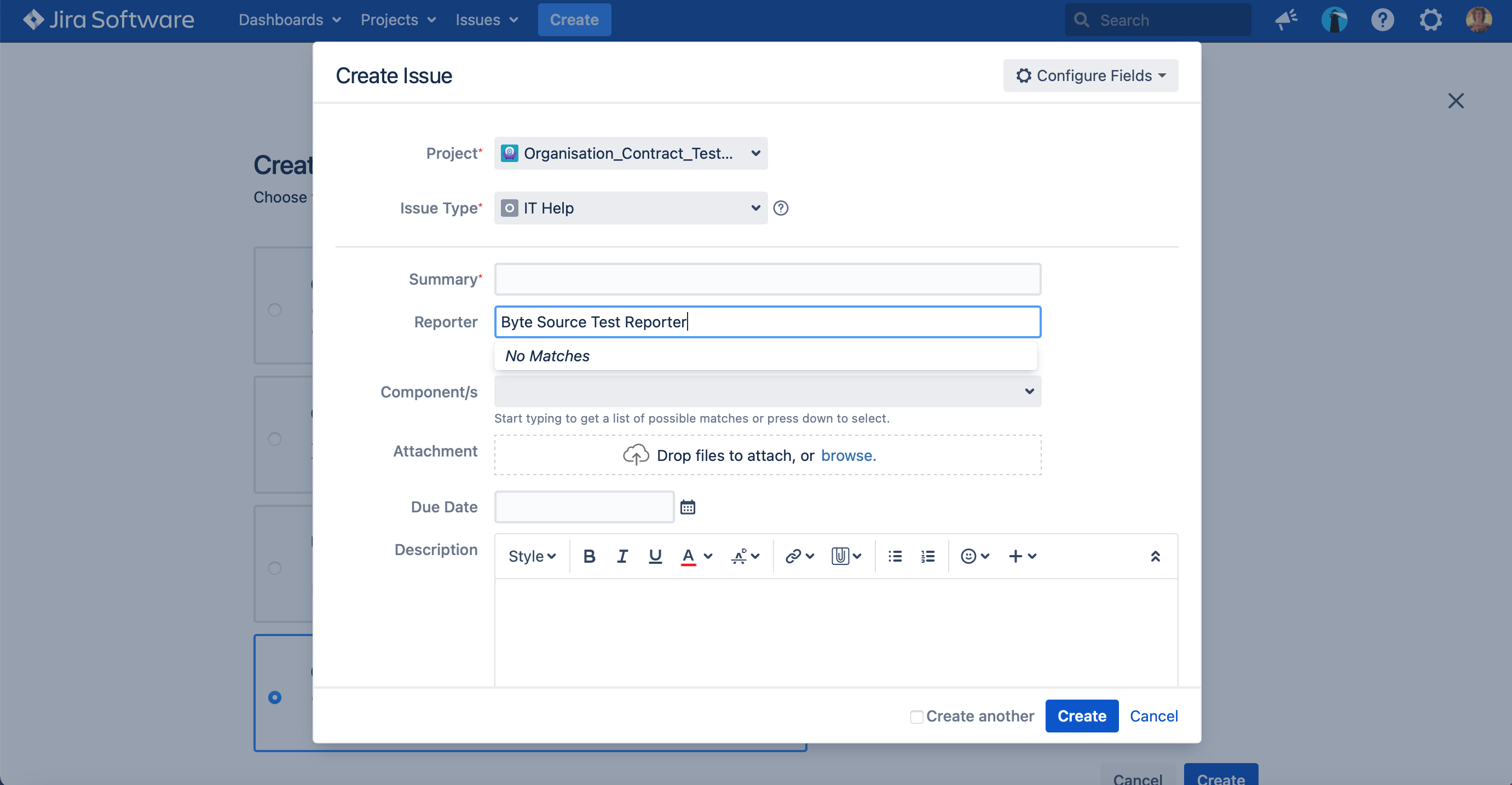Open the feedback megaphone icon
The image size is (1512, 785).
(1286, 20)
